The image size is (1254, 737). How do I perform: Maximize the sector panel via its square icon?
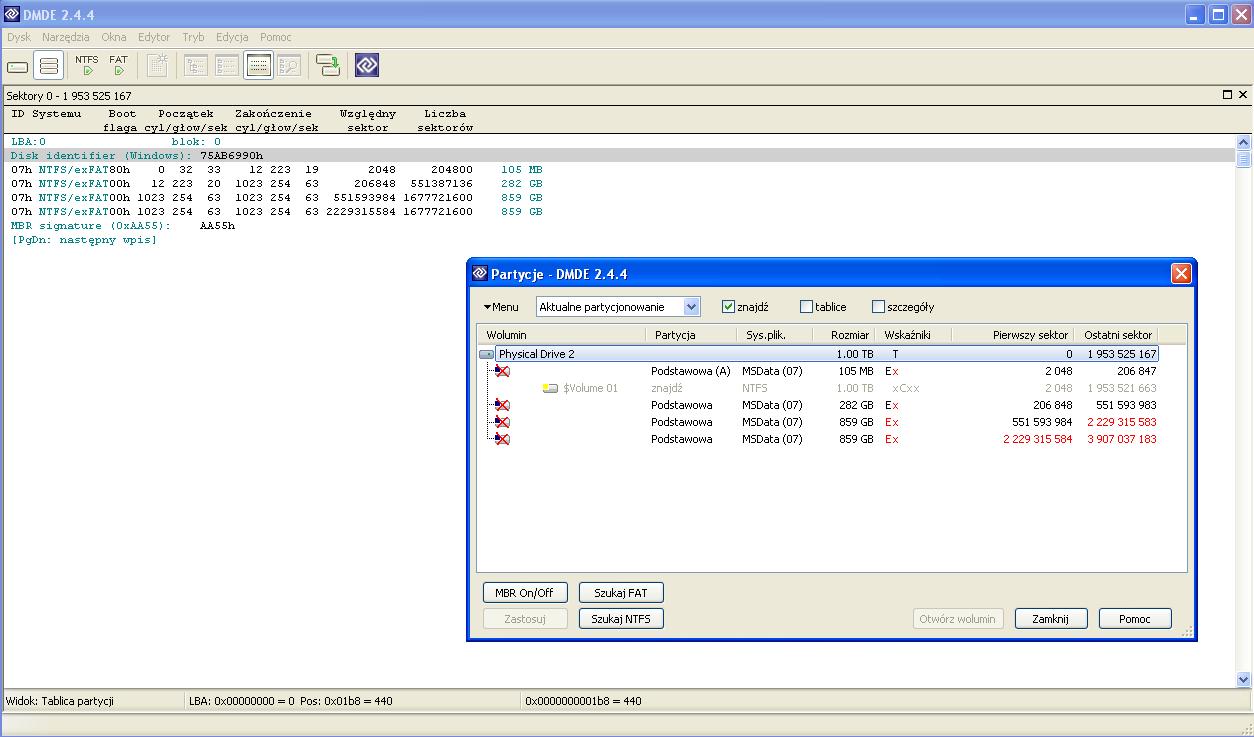pyautogui.click(x=1228, y=95)
